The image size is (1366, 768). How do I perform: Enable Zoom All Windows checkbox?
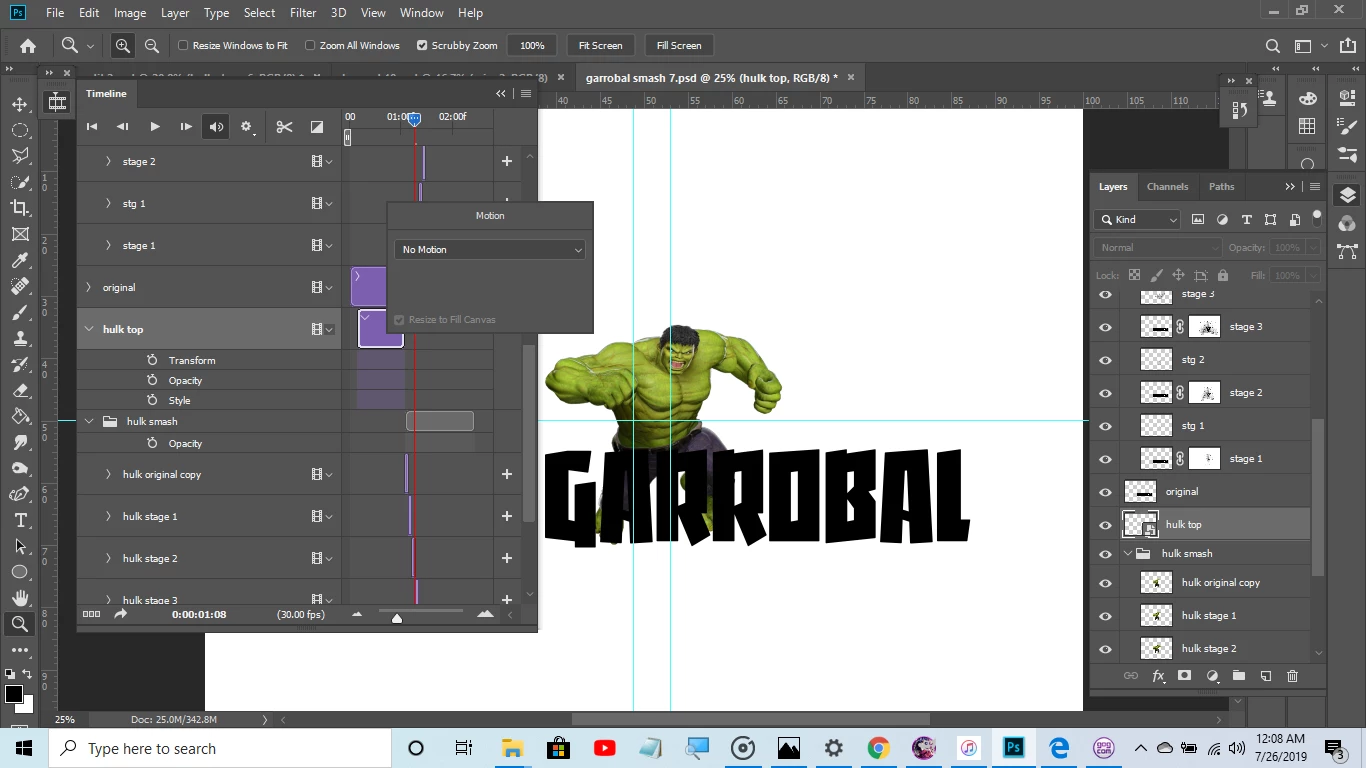coord(310,45)
